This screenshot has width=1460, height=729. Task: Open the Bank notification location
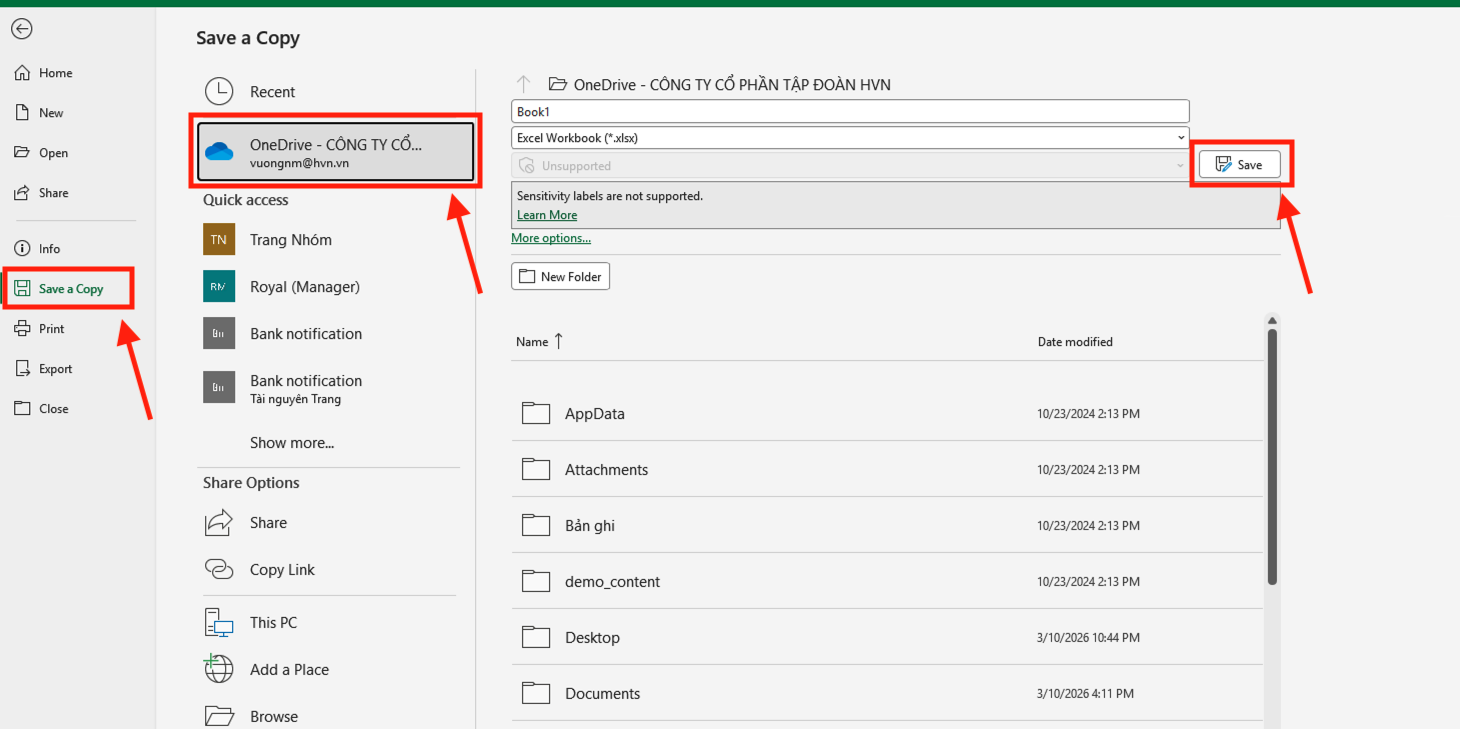pos(305,333)
